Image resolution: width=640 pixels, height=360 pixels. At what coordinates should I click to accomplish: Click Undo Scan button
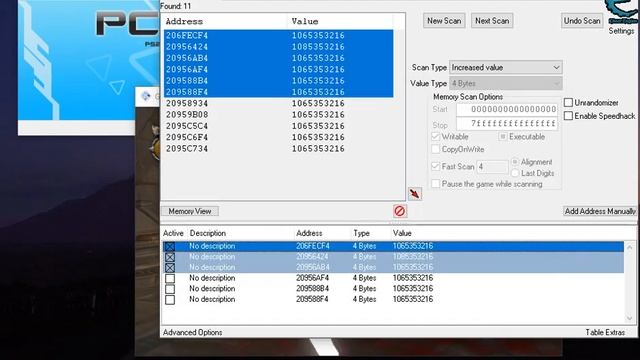tap(582, 21)
